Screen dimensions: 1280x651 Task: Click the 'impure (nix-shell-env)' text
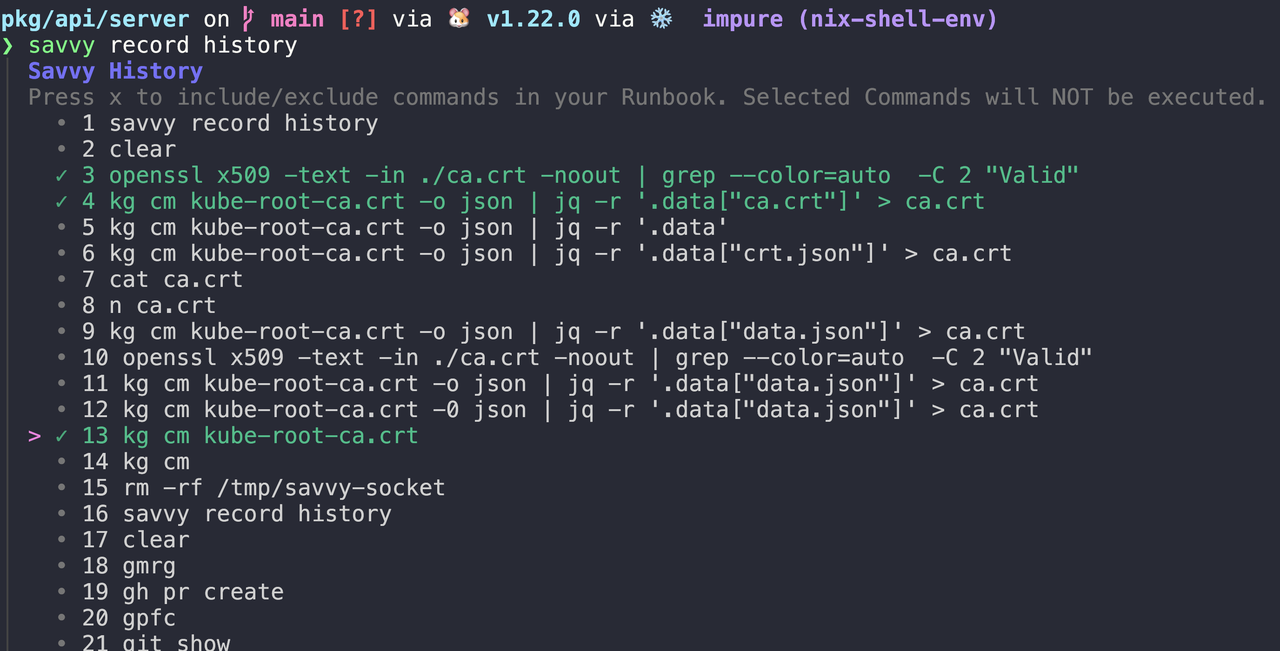(850, 19)
